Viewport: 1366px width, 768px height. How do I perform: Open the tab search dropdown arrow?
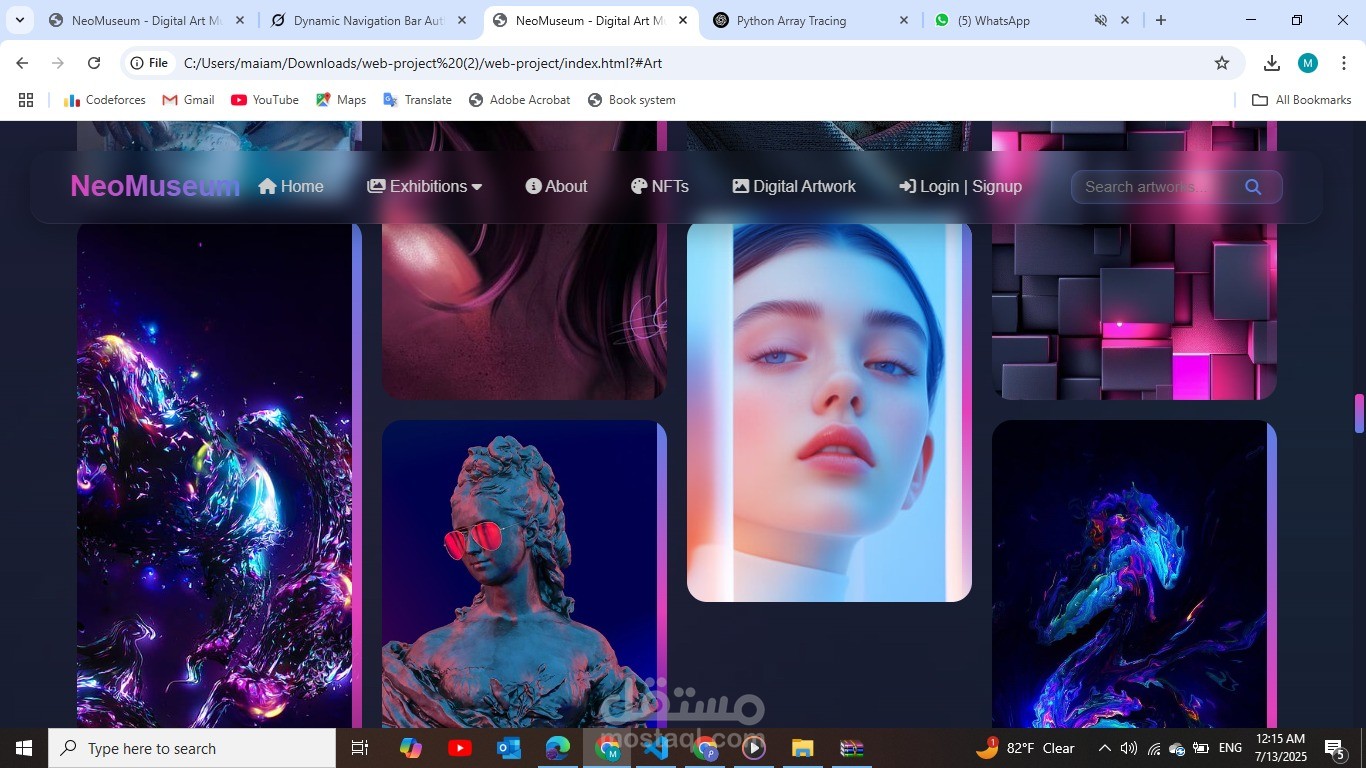tap(19, 20)
